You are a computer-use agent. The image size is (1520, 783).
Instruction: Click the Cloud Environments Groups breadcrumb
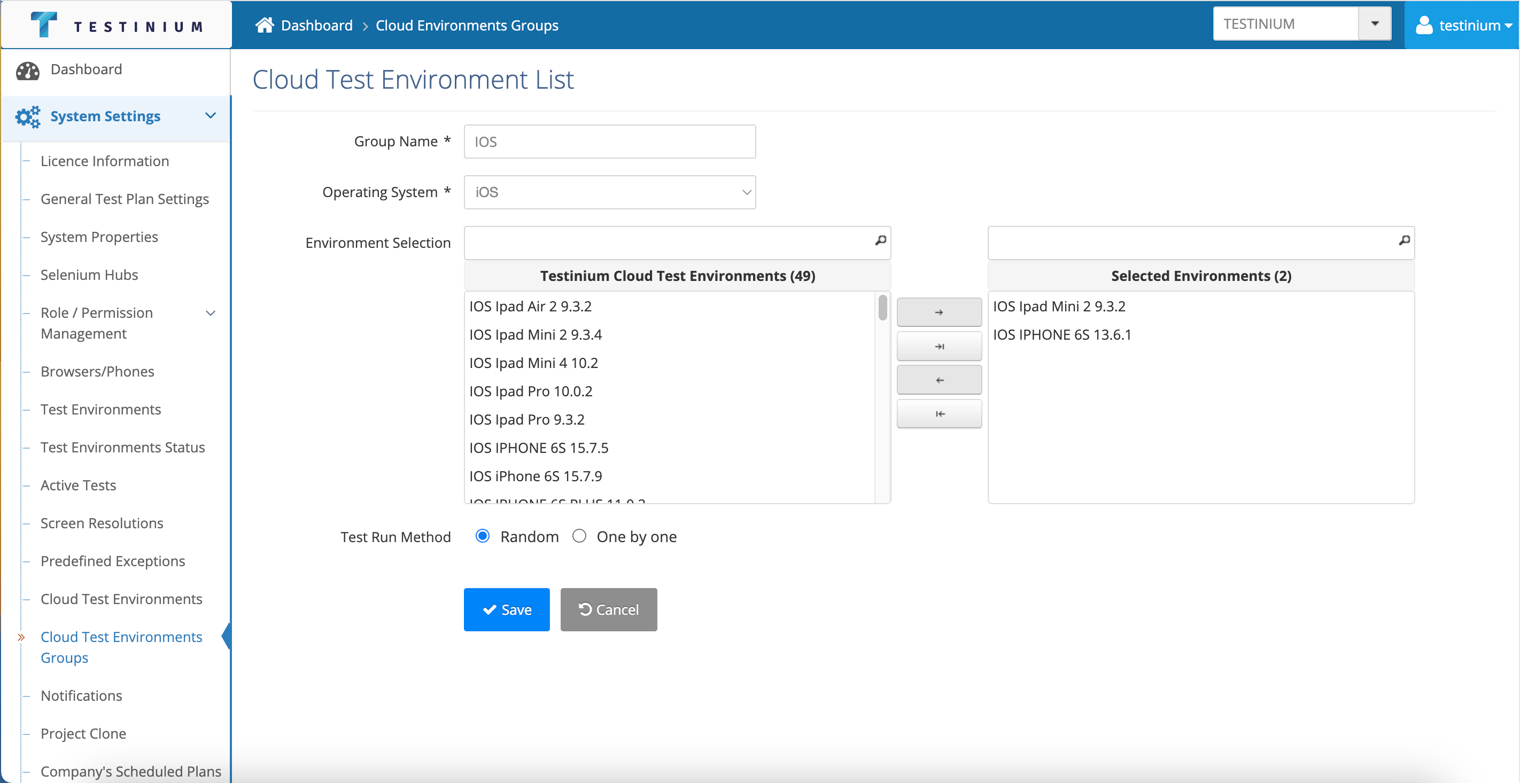pos(467,25)
